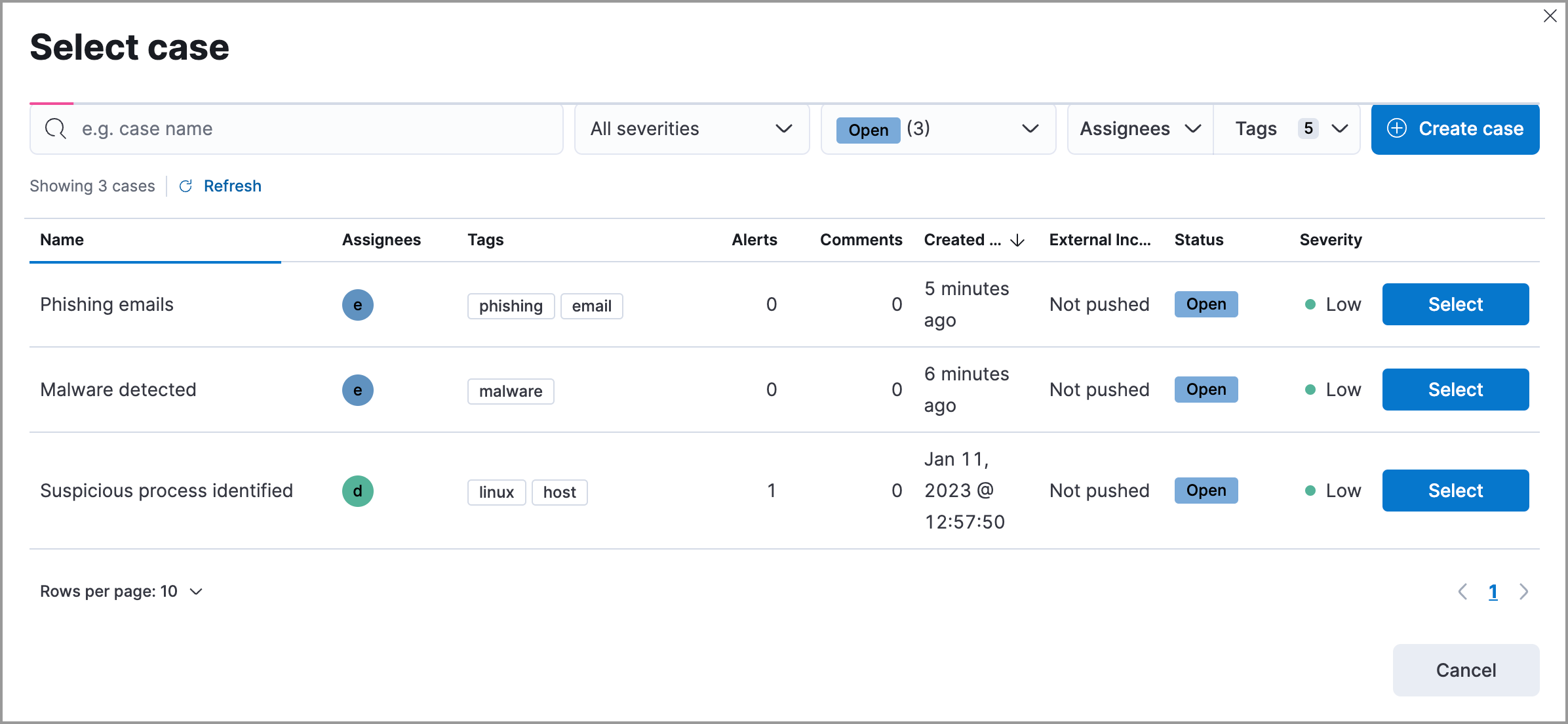The image size is (1568, 724).
Task: Click the refresh icon next to Showing 3 cases
Action: click(186, 186)
